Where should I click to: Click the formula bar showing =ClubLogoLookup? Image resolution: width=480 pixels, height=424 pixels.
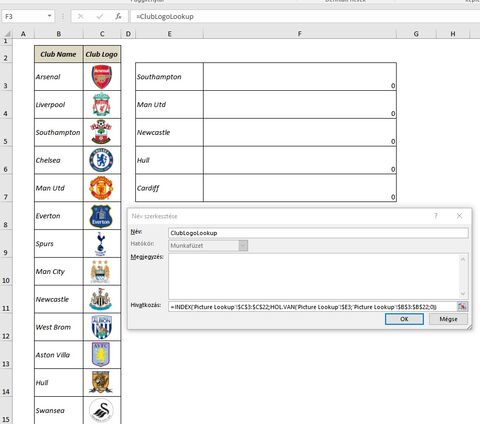(x=305, y=16)
